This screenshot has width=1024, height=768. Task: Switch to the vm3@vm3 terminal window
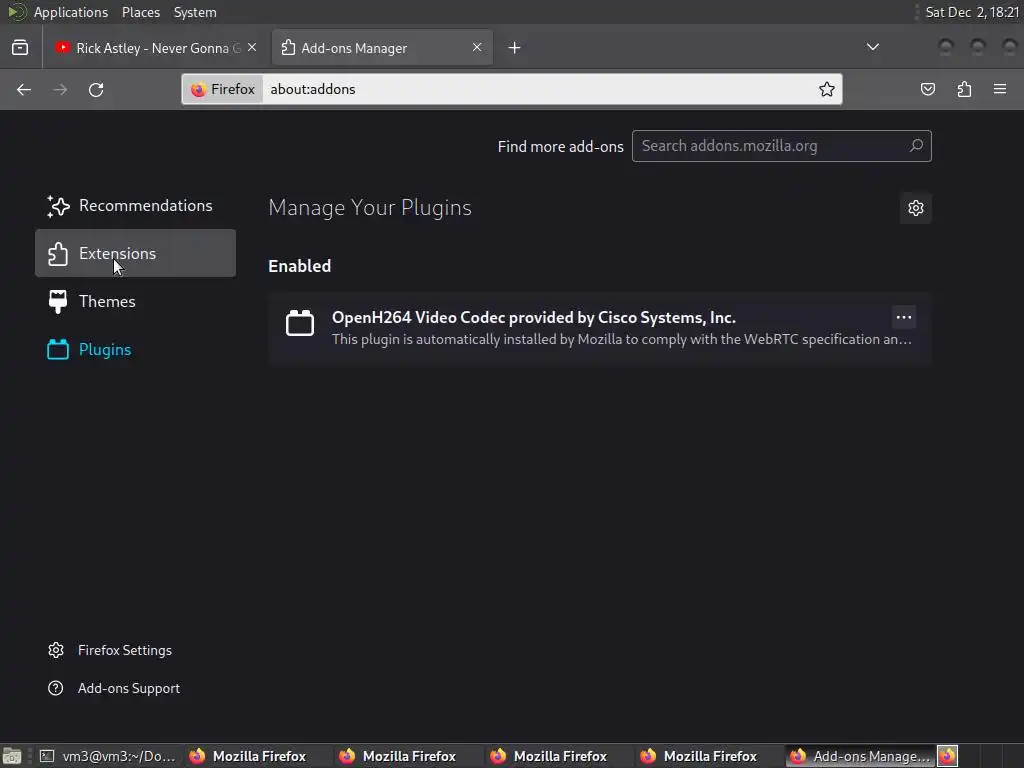pos(107,756)
